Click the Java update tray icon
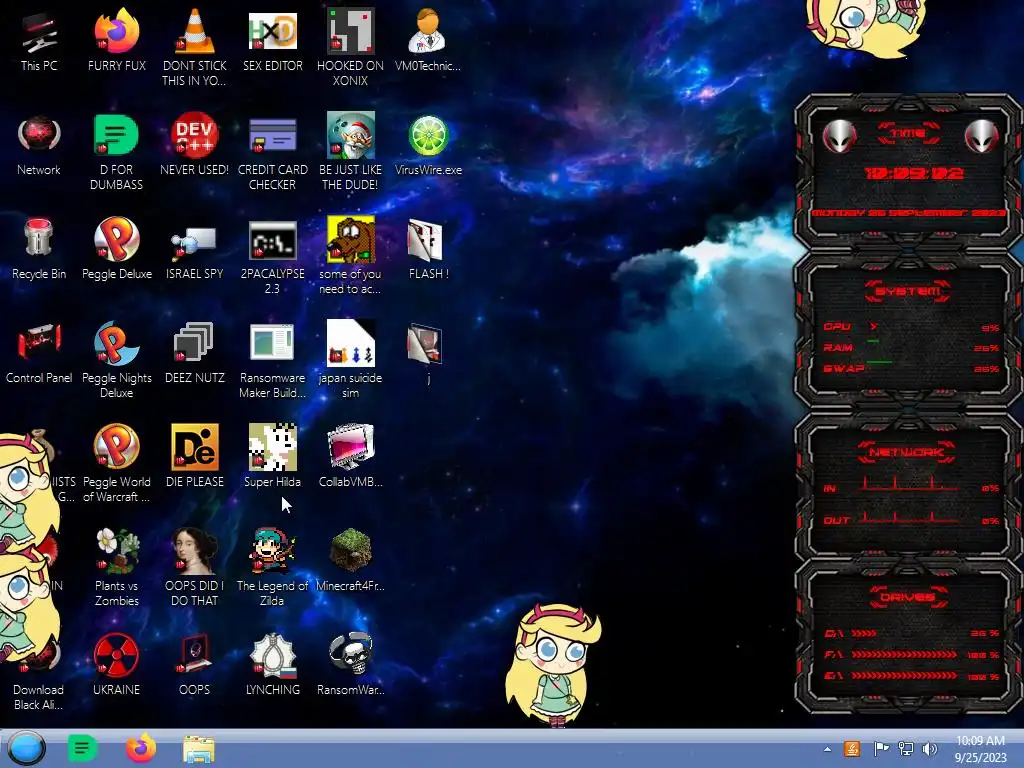Screen dimensions: 1024x768 click(x=852, y=749)
